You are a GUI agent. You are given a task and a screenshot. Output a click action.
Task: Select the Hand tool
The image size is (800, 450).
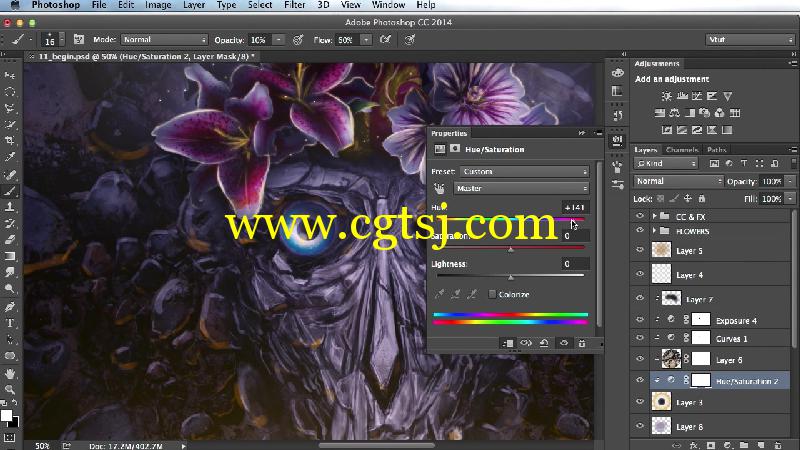point(10,373)
